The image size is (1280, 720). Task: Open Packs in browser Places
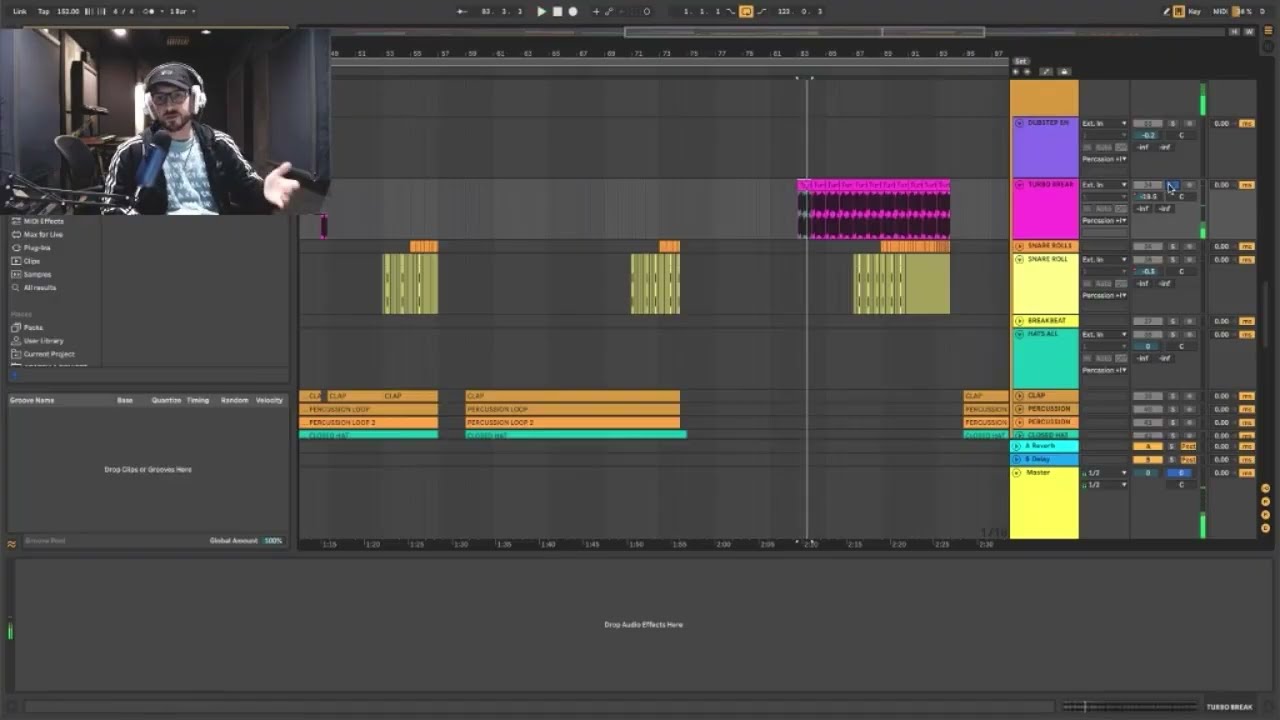click(x=33, y=328)
